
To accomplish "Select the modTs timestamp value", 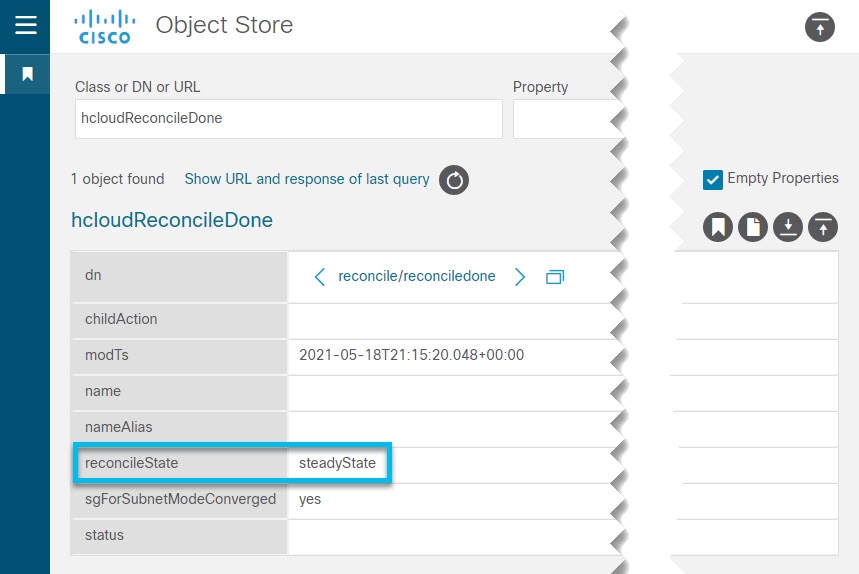I will (411, 355).
